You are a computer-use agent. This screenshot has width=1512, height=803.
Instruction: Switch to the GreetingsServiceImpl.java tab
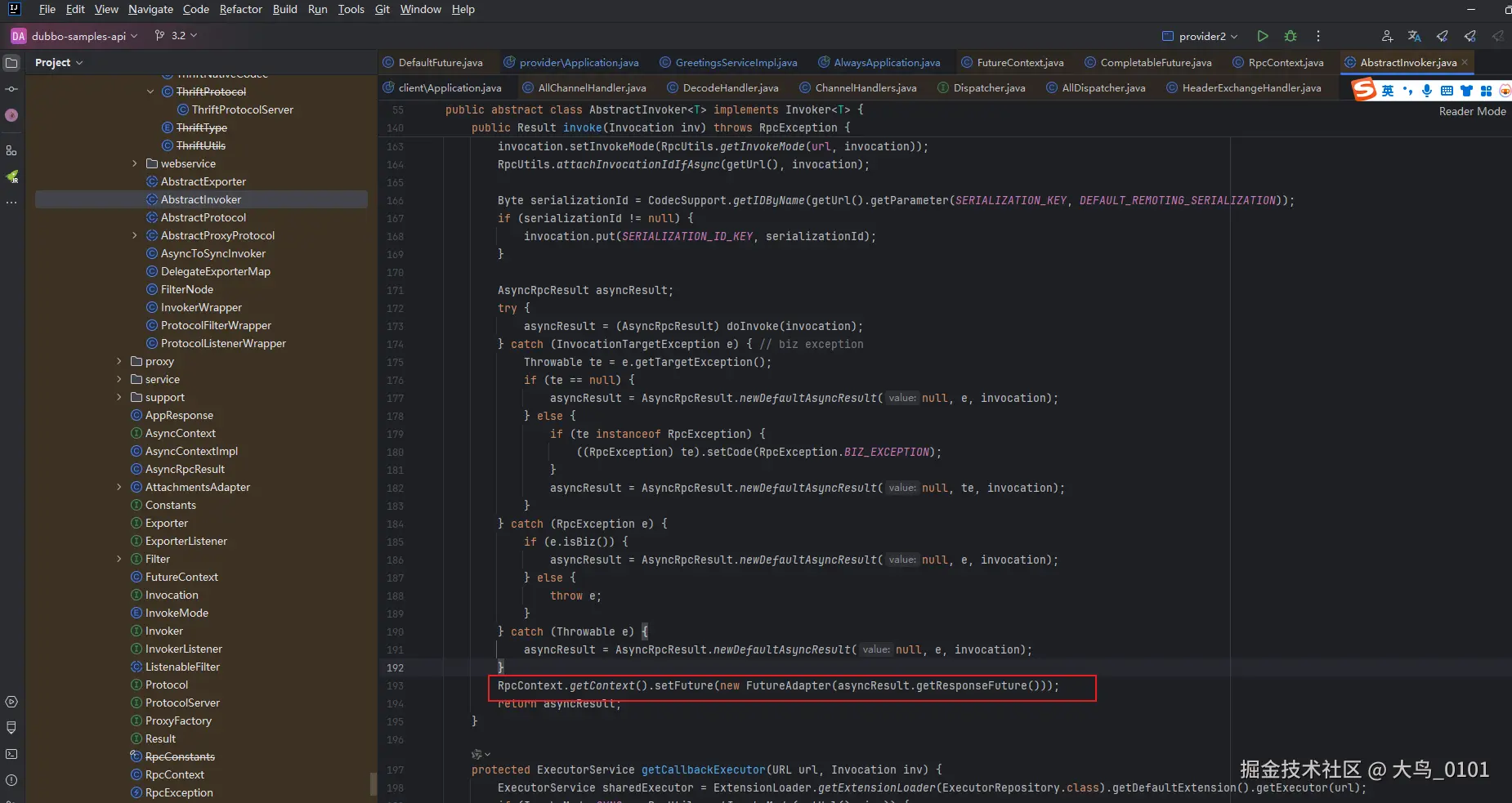[x=727, y=63]
